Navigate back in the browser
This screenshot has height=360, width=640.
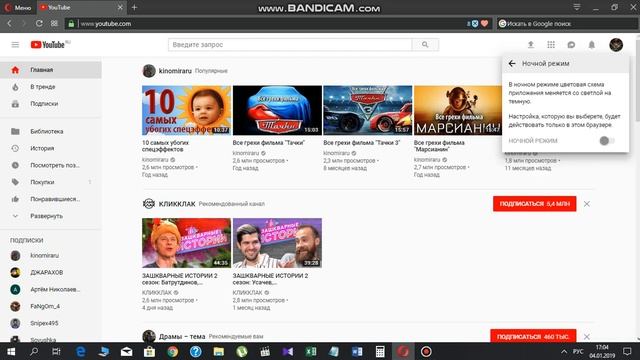pyautogui.click(x=9, y=24)
